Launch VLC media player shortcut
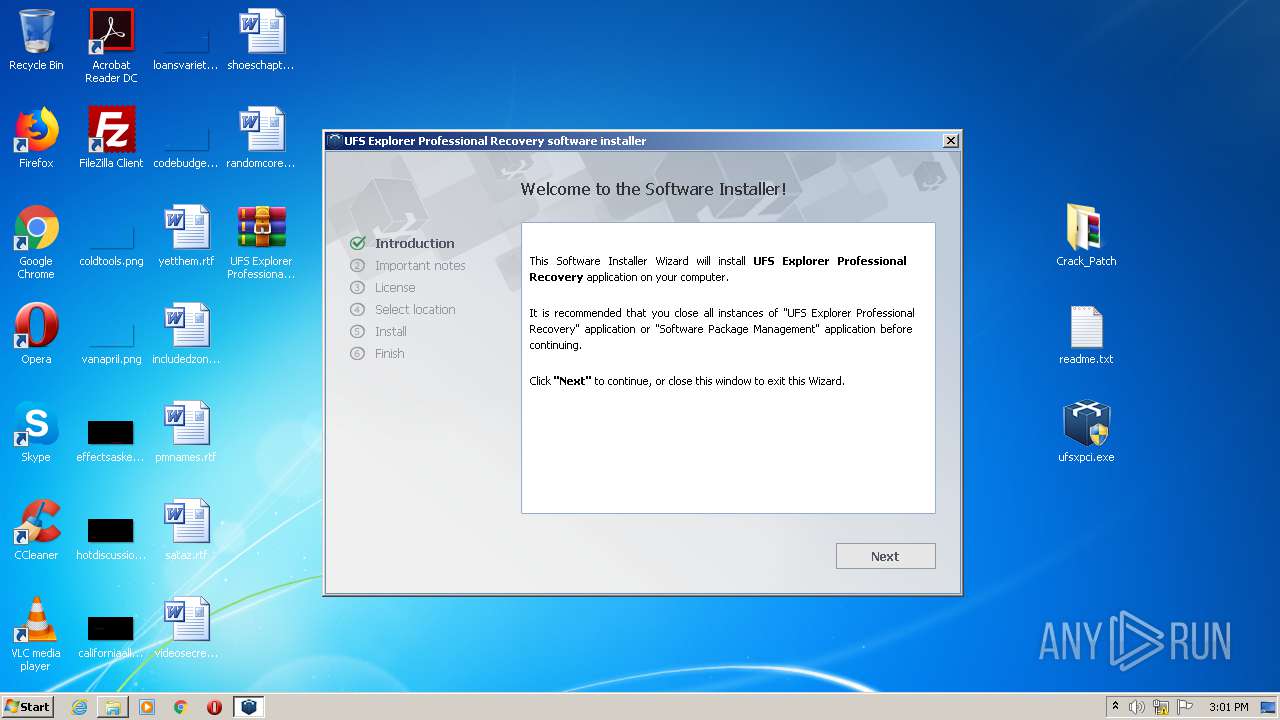 (36, 634)
